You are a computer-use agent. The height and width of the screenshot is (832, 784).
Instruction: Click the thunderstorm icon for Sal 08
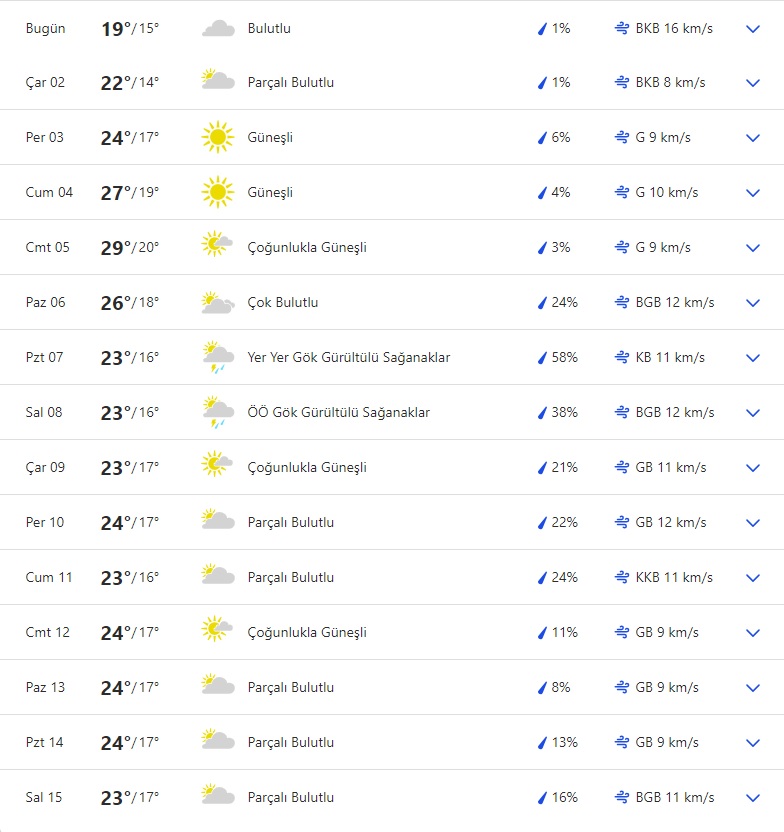point(217,413)
